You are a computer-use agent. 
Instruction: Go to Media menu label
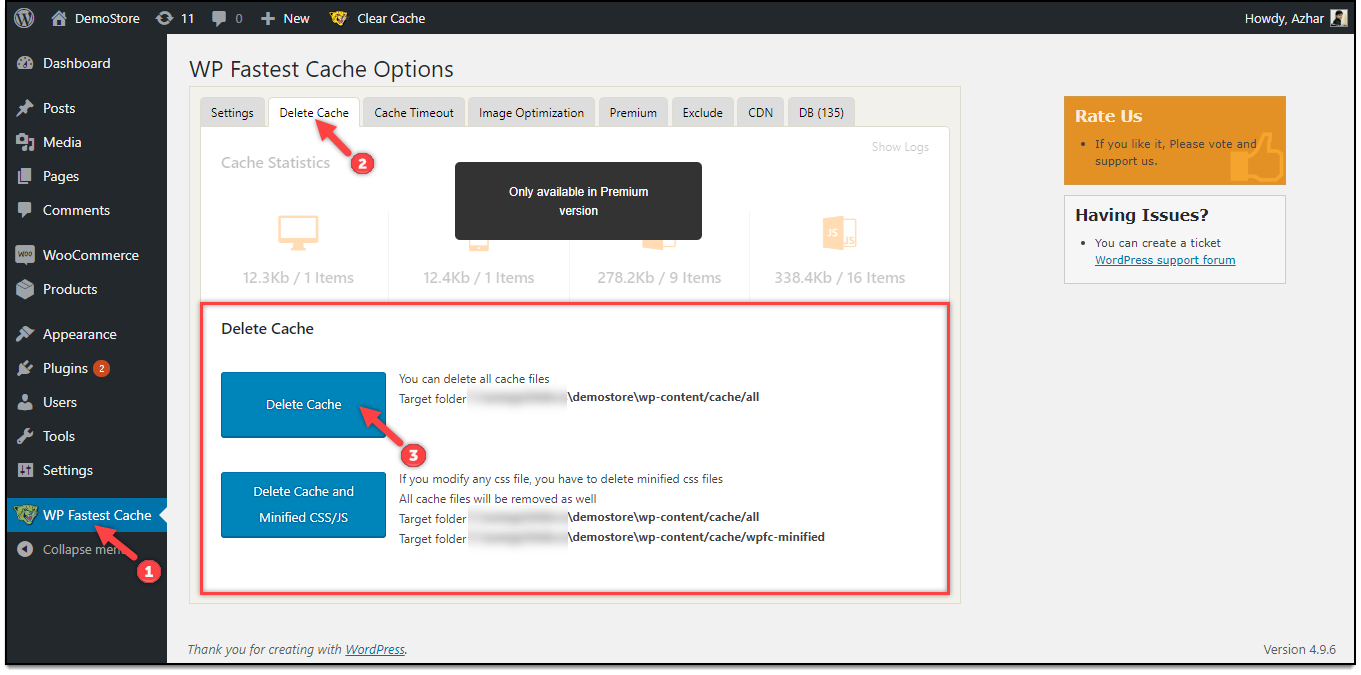(62, 142)
